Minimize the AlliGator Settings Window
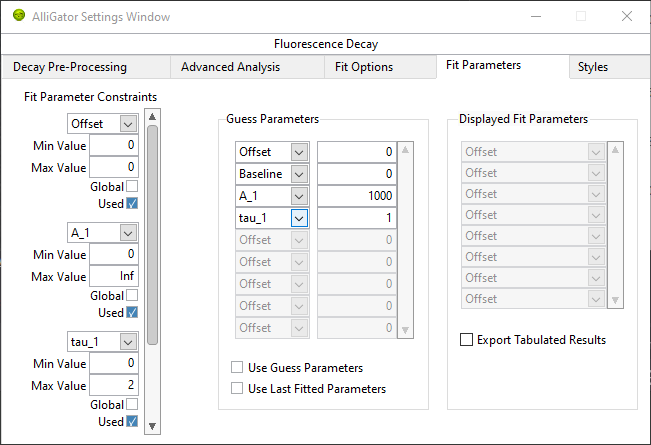 click(536, 16)
